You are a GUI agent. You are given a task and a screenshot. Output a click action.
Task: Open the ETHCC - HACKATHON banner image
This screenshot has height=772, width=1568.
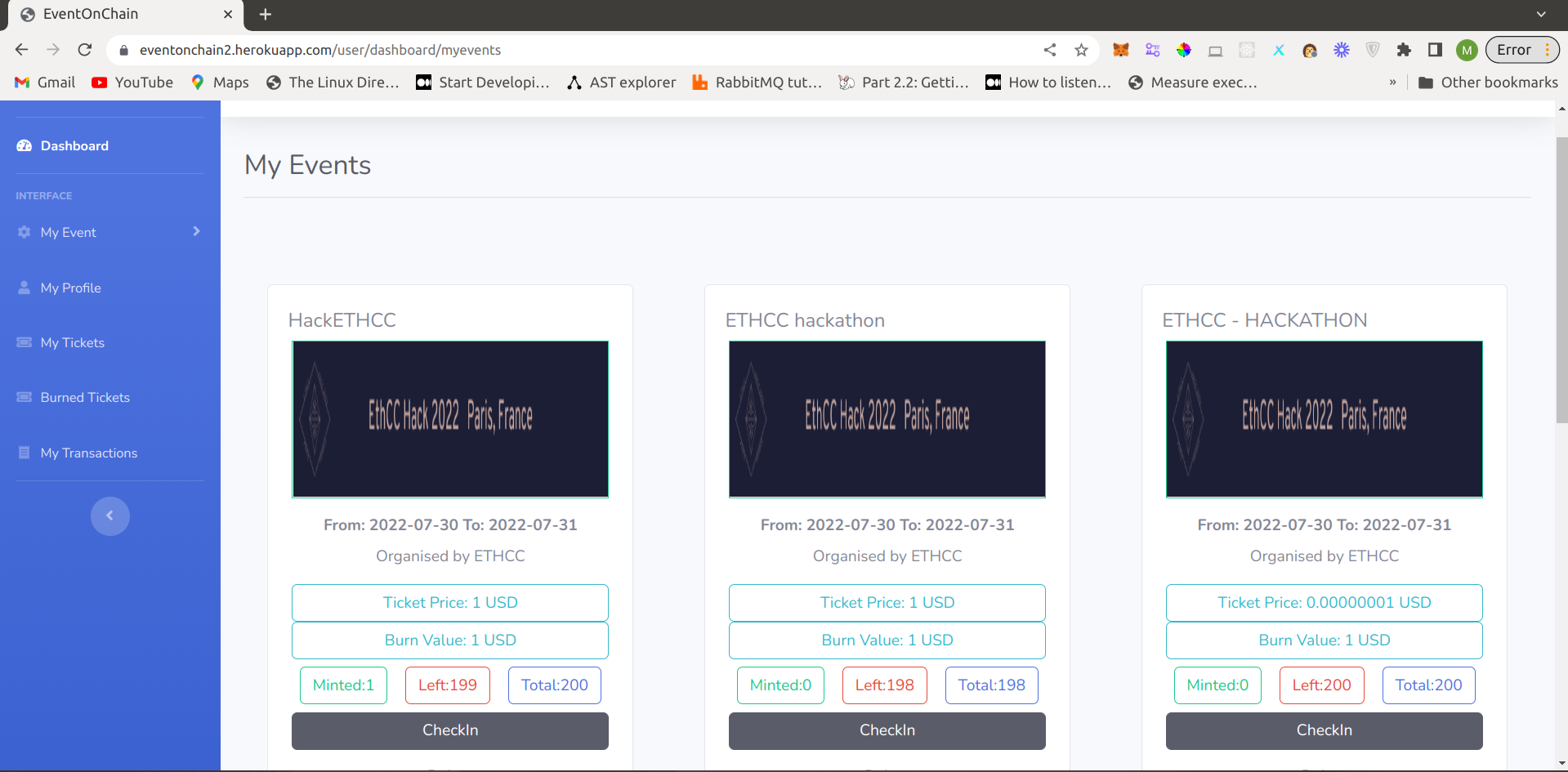pos(1325,419)
